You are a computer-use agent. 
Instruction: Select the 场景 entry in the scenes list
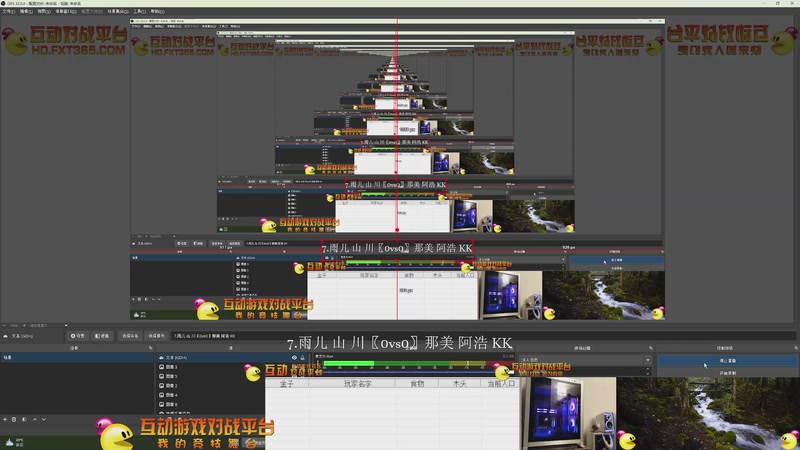pos(77,358)
